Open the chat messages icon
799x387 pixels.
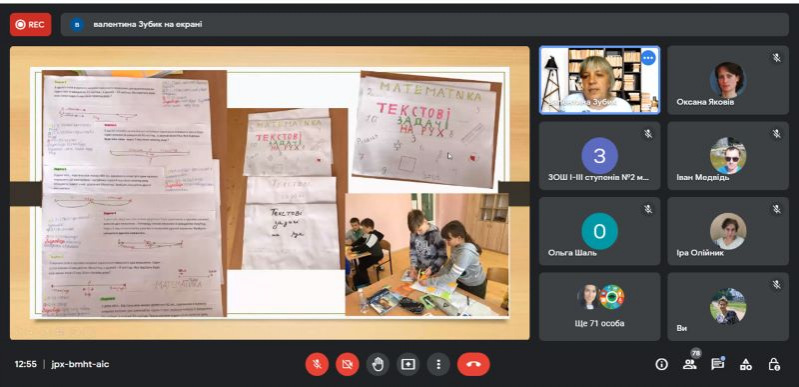click(717, 364)
